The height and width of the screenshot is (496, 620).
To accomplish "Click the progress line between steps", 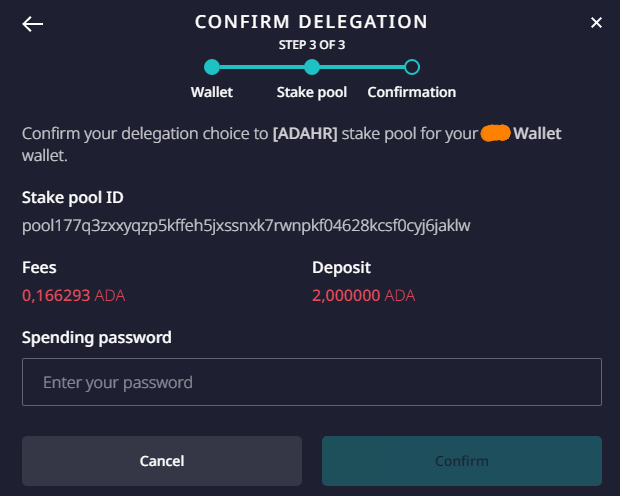I will click(262, 67).
